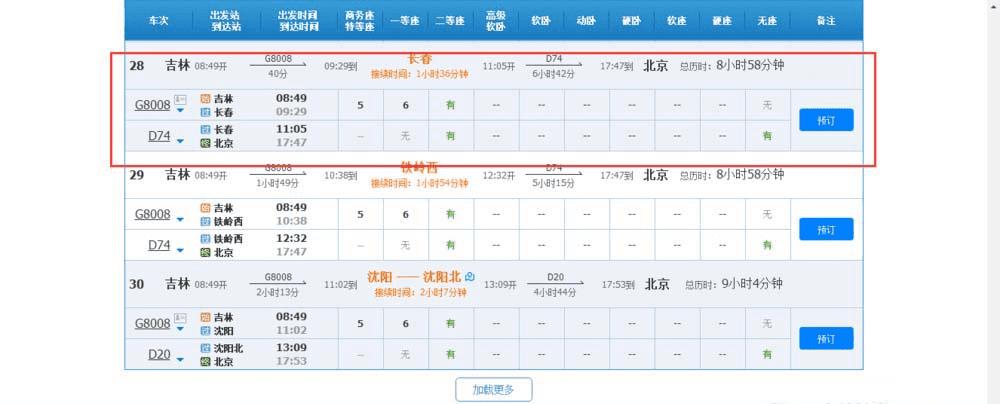This screenshot has height=404, width=1000.
Task: Click transfer station name 铁岭西 in plan 29
Action: [420, 168]
